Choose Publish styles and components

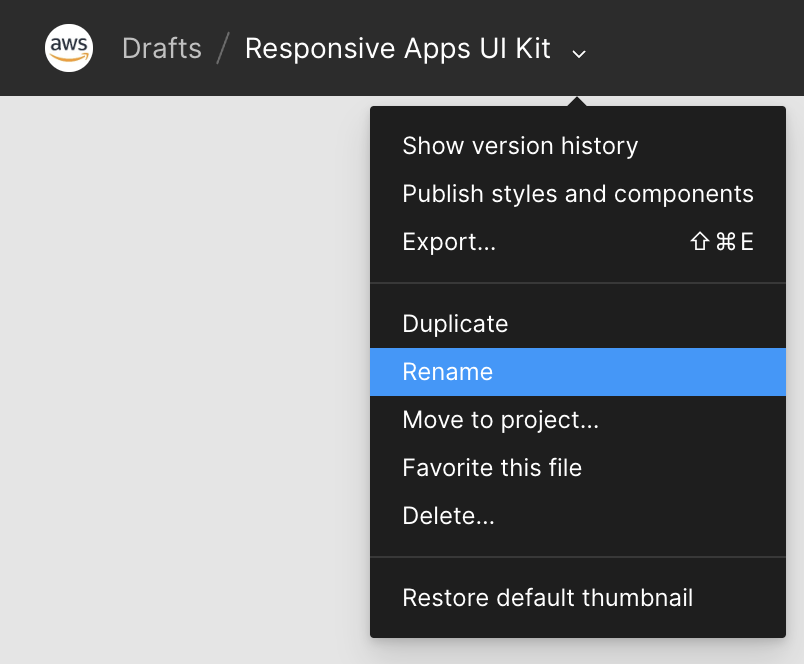click(x=577, y=194)
